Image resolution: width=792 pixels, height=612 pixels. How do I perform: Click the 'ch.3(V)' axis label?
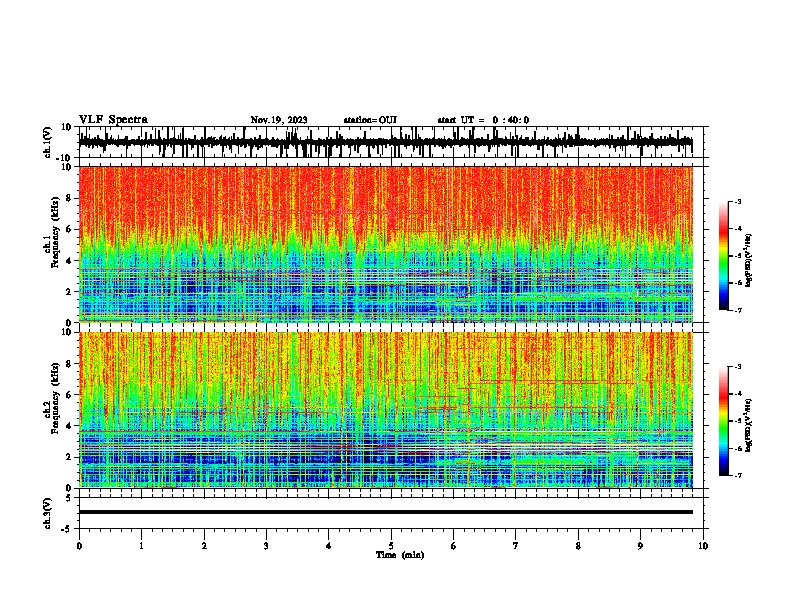[48, 513]
